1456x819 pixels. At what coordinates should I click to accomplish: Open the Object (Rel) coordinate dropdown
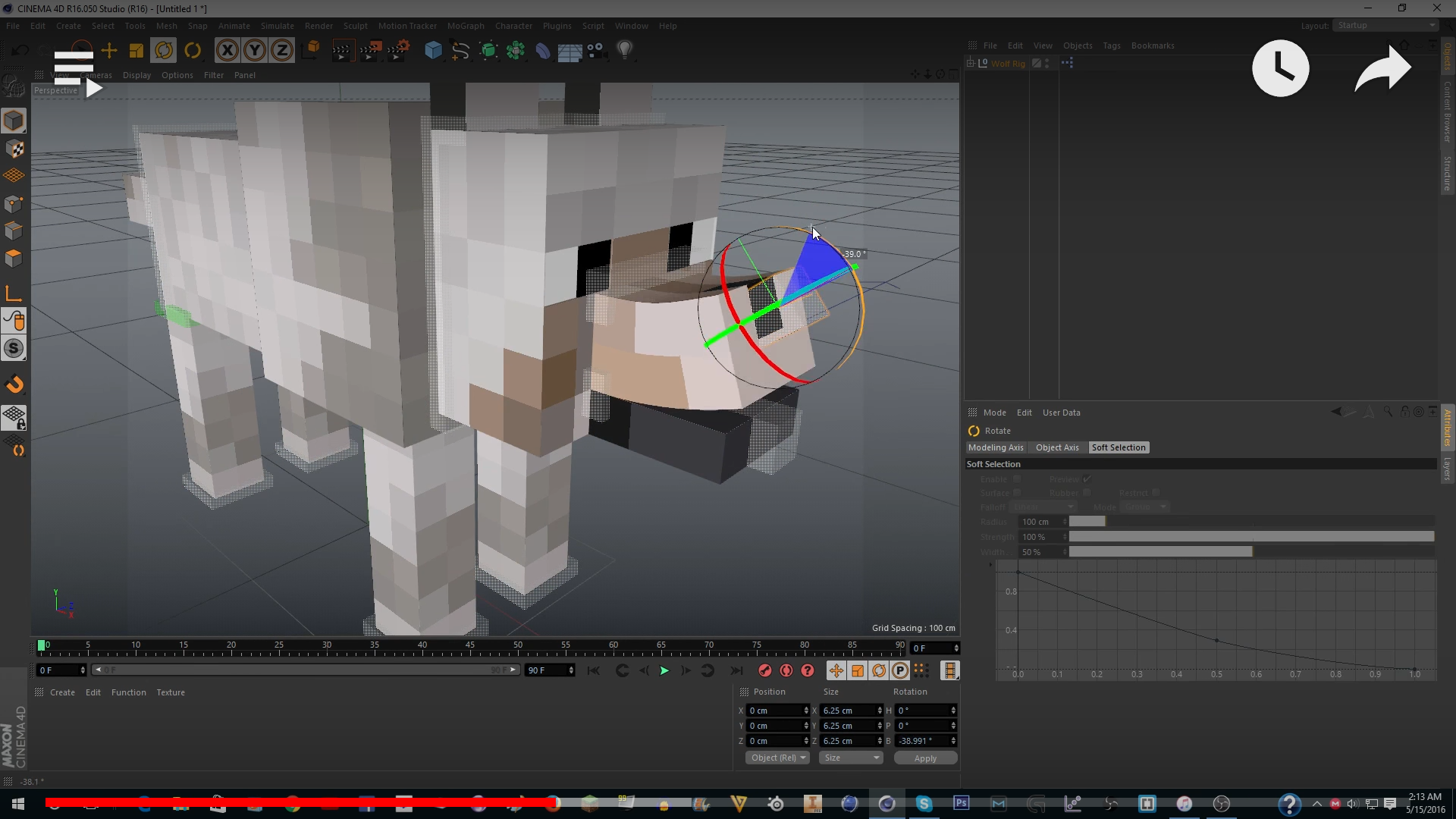(777, 758)
